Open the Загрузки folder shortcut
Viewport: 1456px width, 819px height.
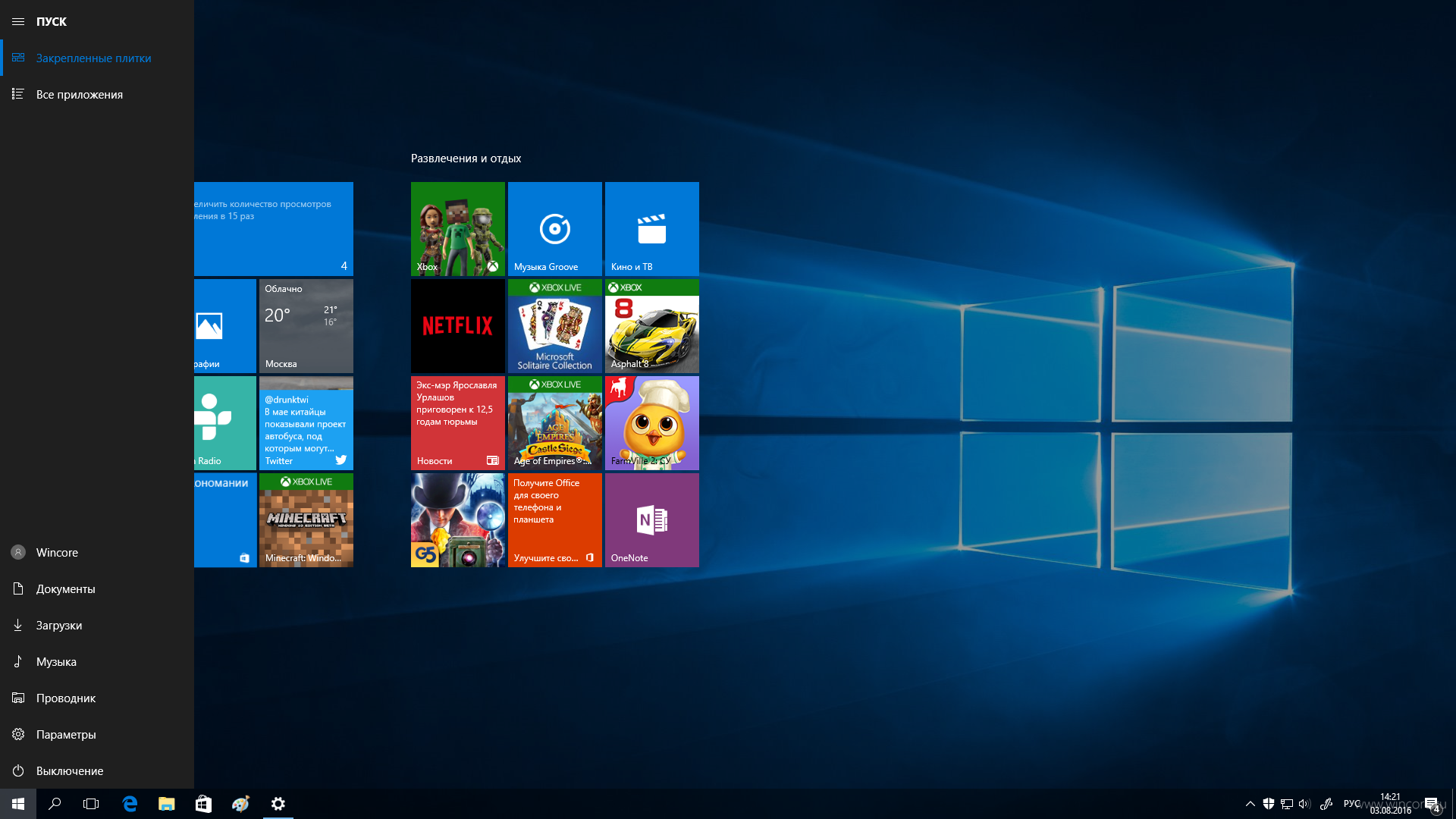(97, 625)
